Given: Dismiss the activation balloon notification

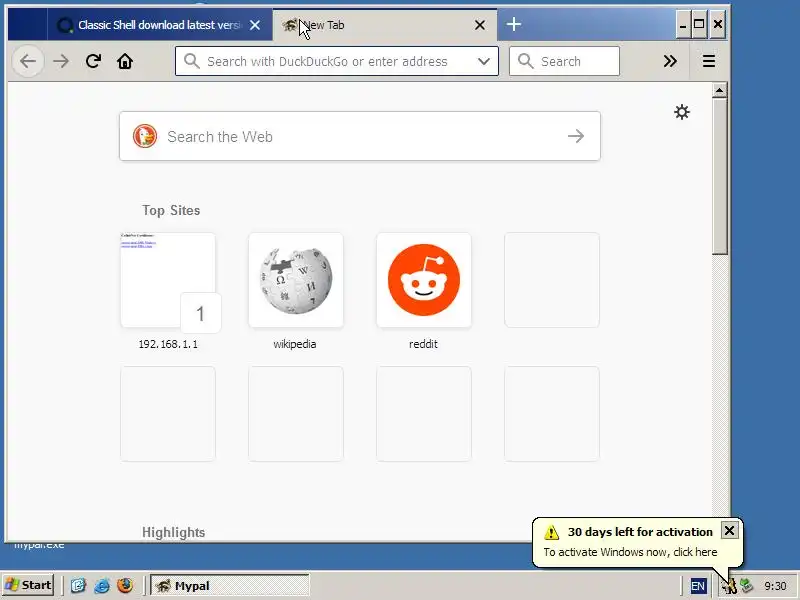Looking at the screenshot, I should [x=729, y=531].
